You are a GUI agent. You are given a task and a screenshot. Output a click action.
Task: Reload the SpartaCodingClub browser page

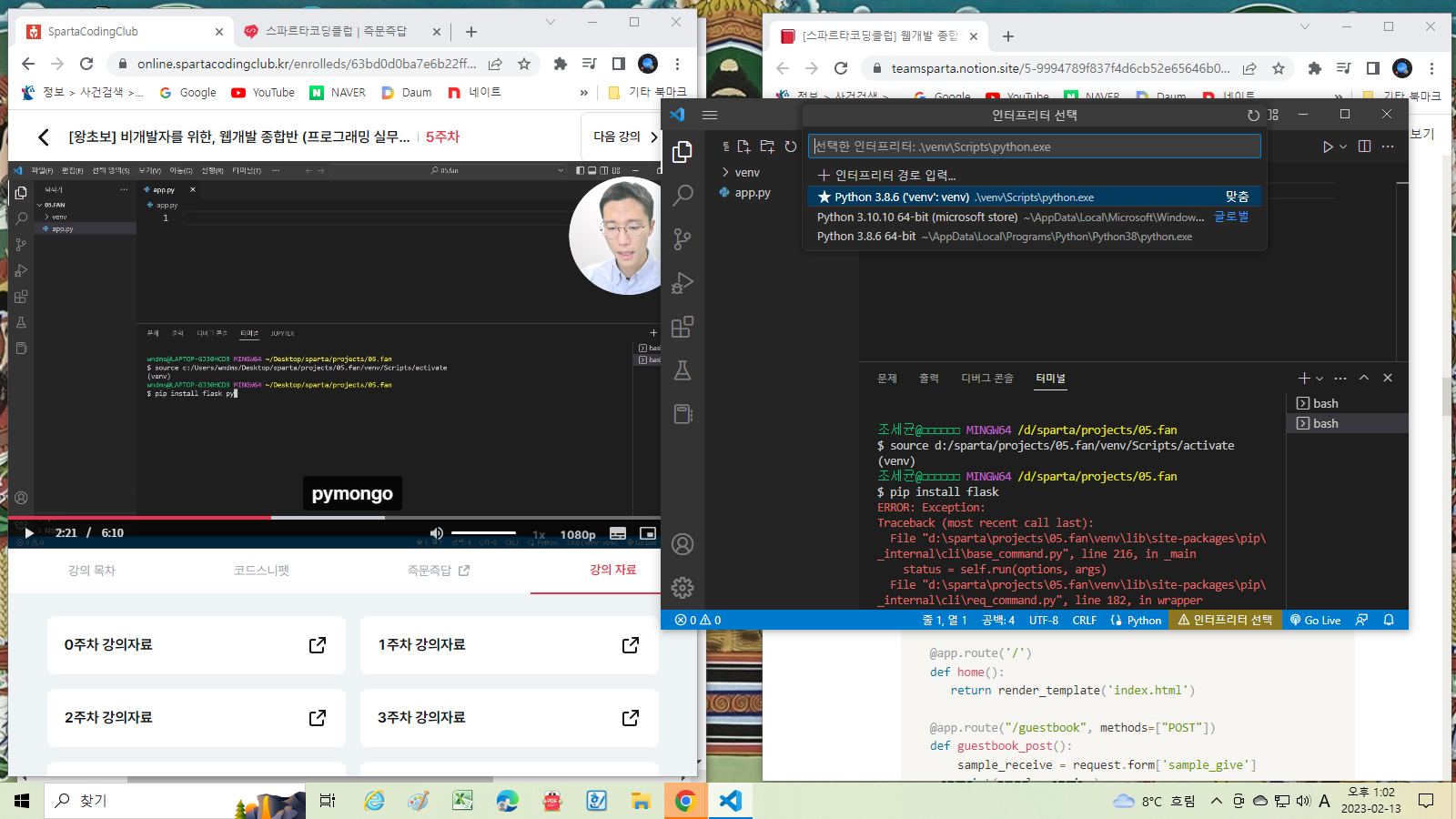pos(86,64)
